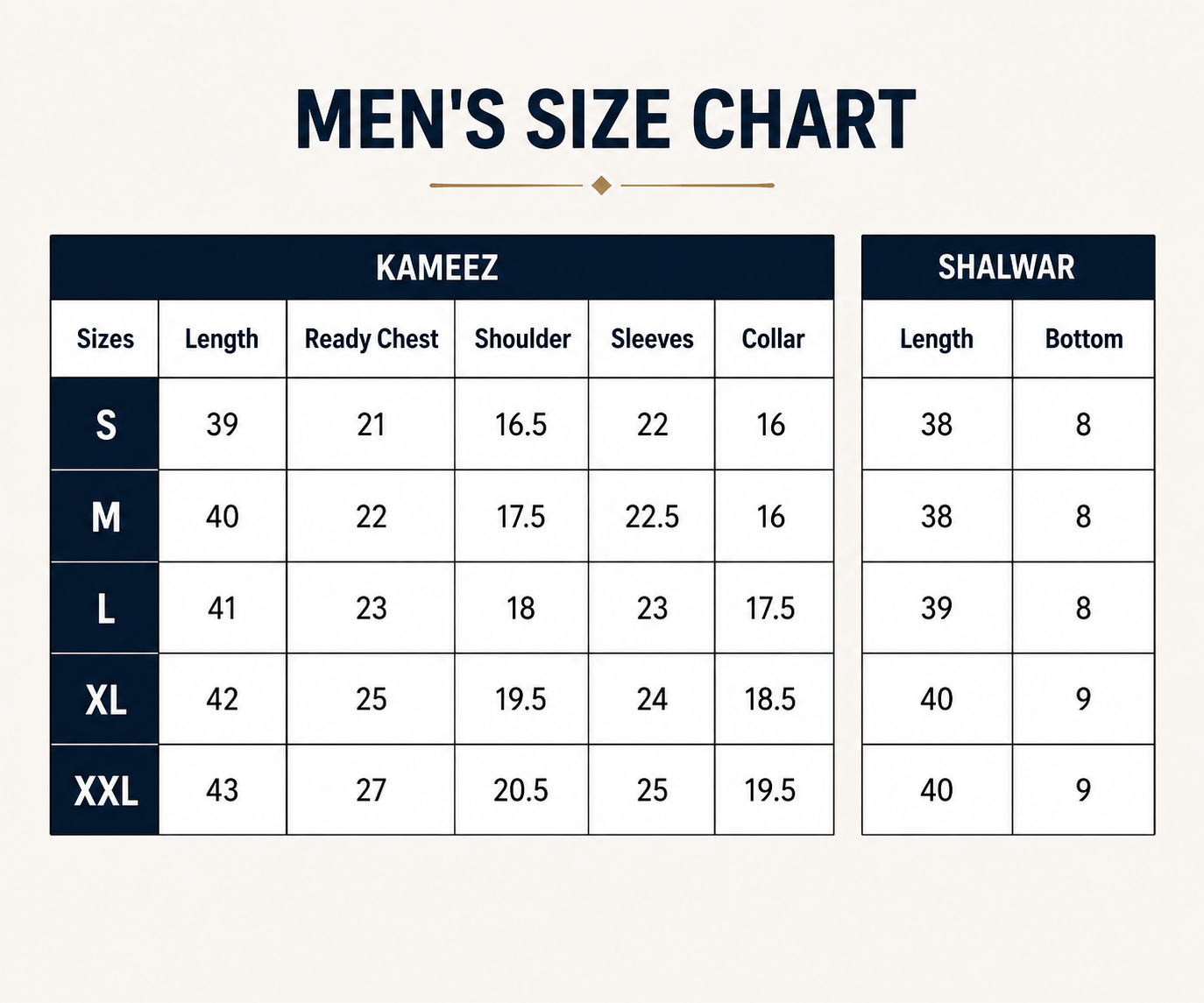Screen dimensions: 1204x1003
Task: Select the S size row label
Action: pyautogui.click(x=105, y=424)
